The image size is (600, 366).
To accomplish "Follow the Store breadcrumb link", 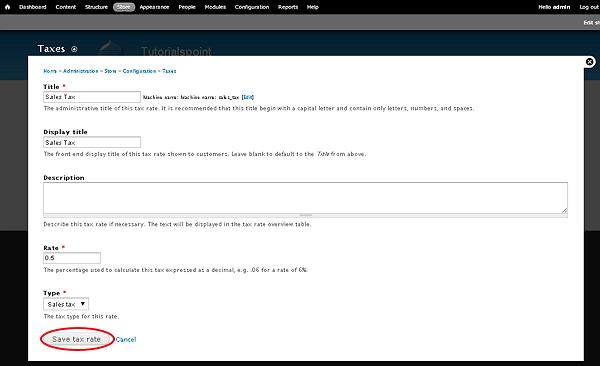I will [110, 71].
